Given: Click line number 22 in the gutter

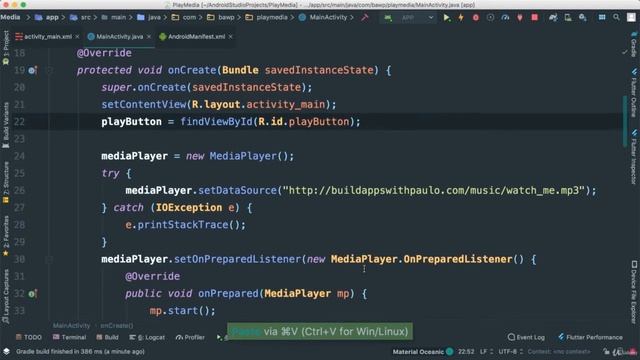Looking at the screenshot, I should click(x=19, y=122).
